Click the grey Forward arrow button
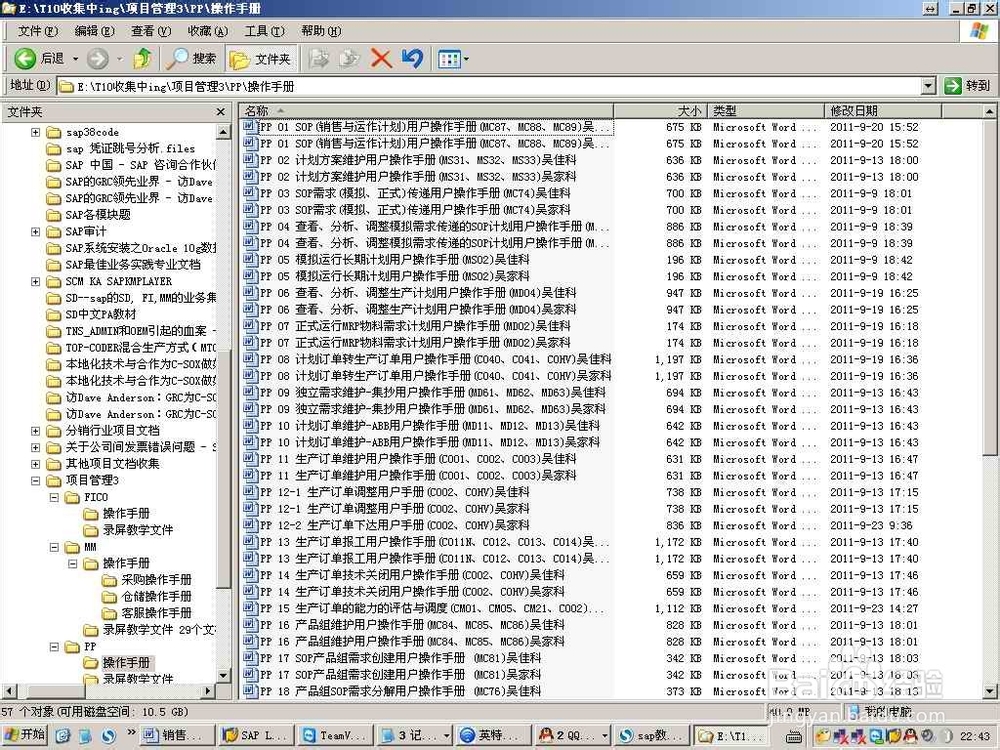Screen dimensions: 1000x750 pyautogui.click(x=98, y=59)
